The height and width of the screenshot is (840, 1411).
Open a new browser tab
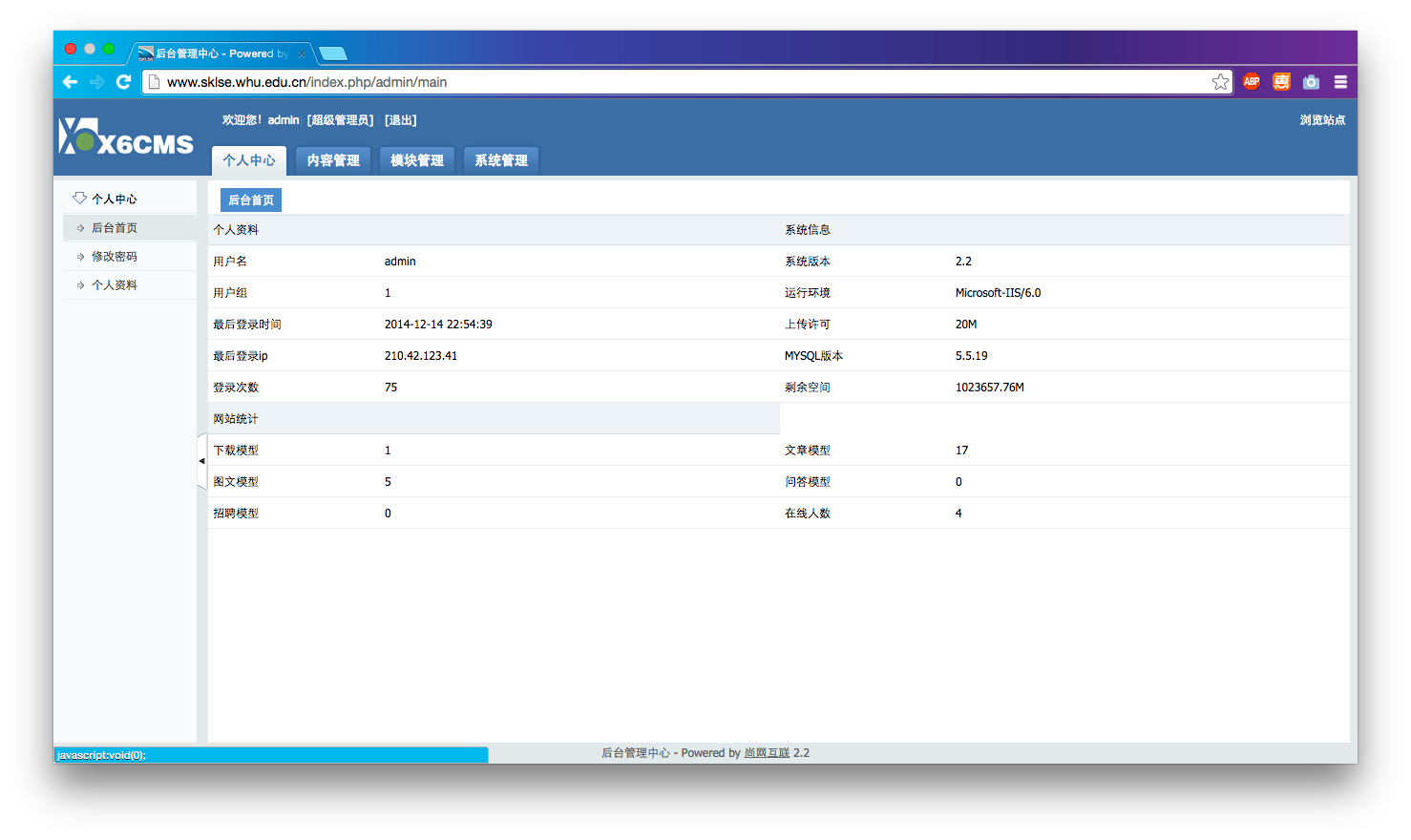332,53
